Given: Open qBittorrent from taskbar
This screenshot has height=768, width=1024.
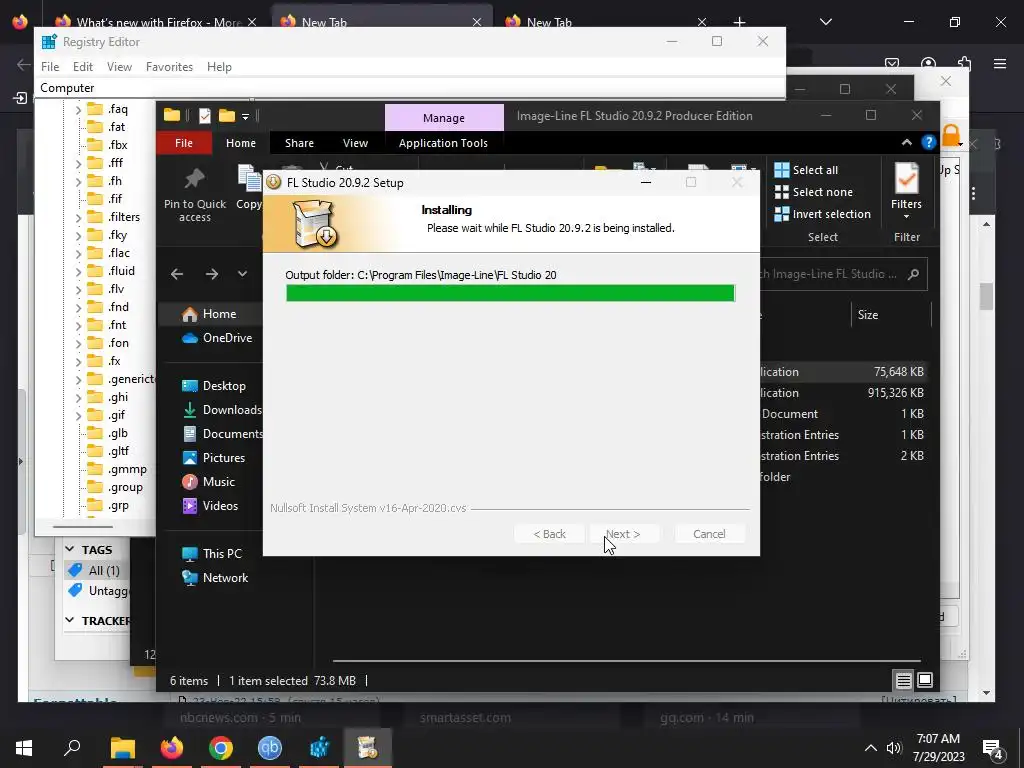Looking at the screenshot, I should 270,748.
